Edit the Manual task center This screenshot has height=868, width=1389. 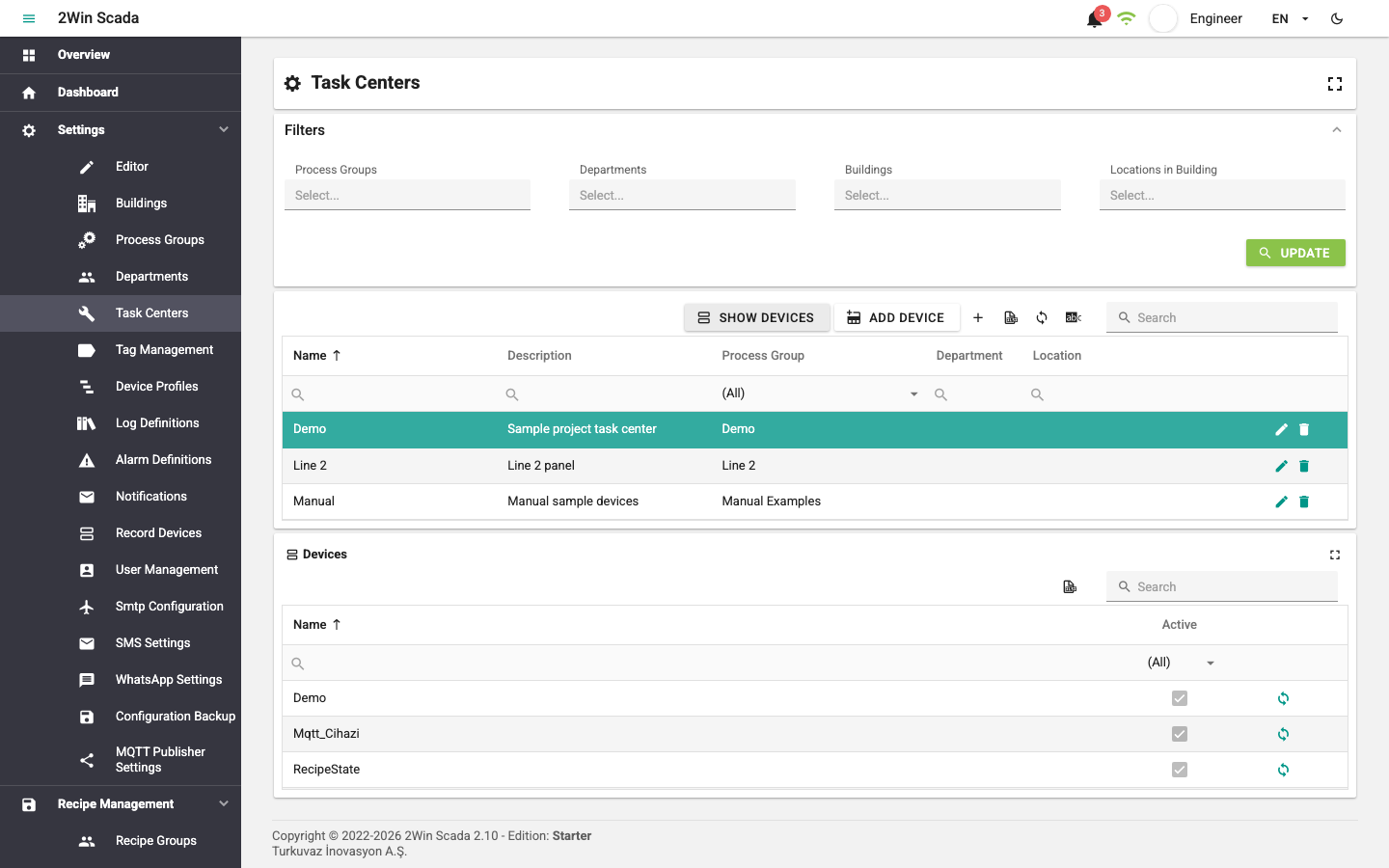point(1281,502)
